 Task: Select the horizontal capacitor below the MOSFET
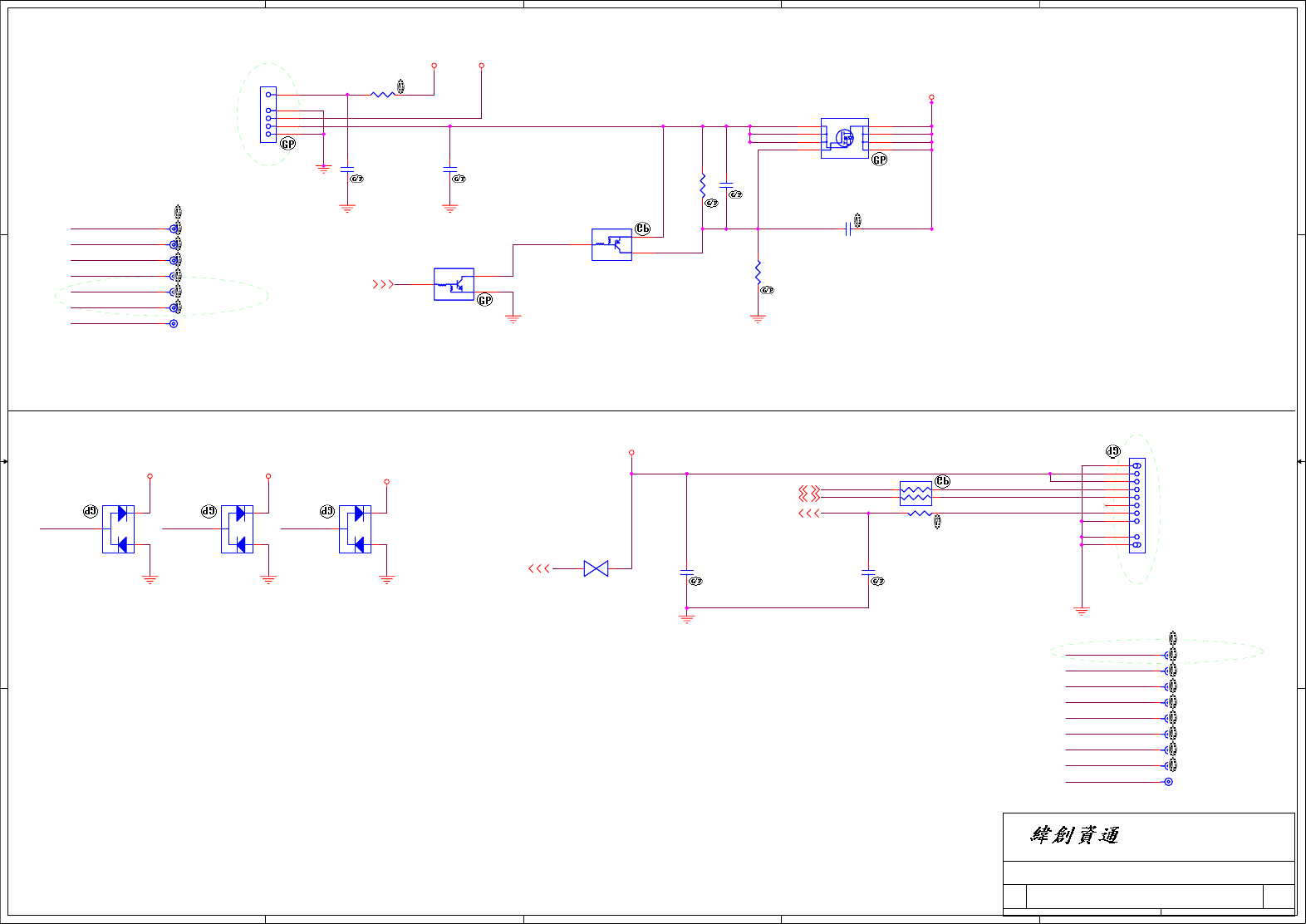(x=848, y=229)
